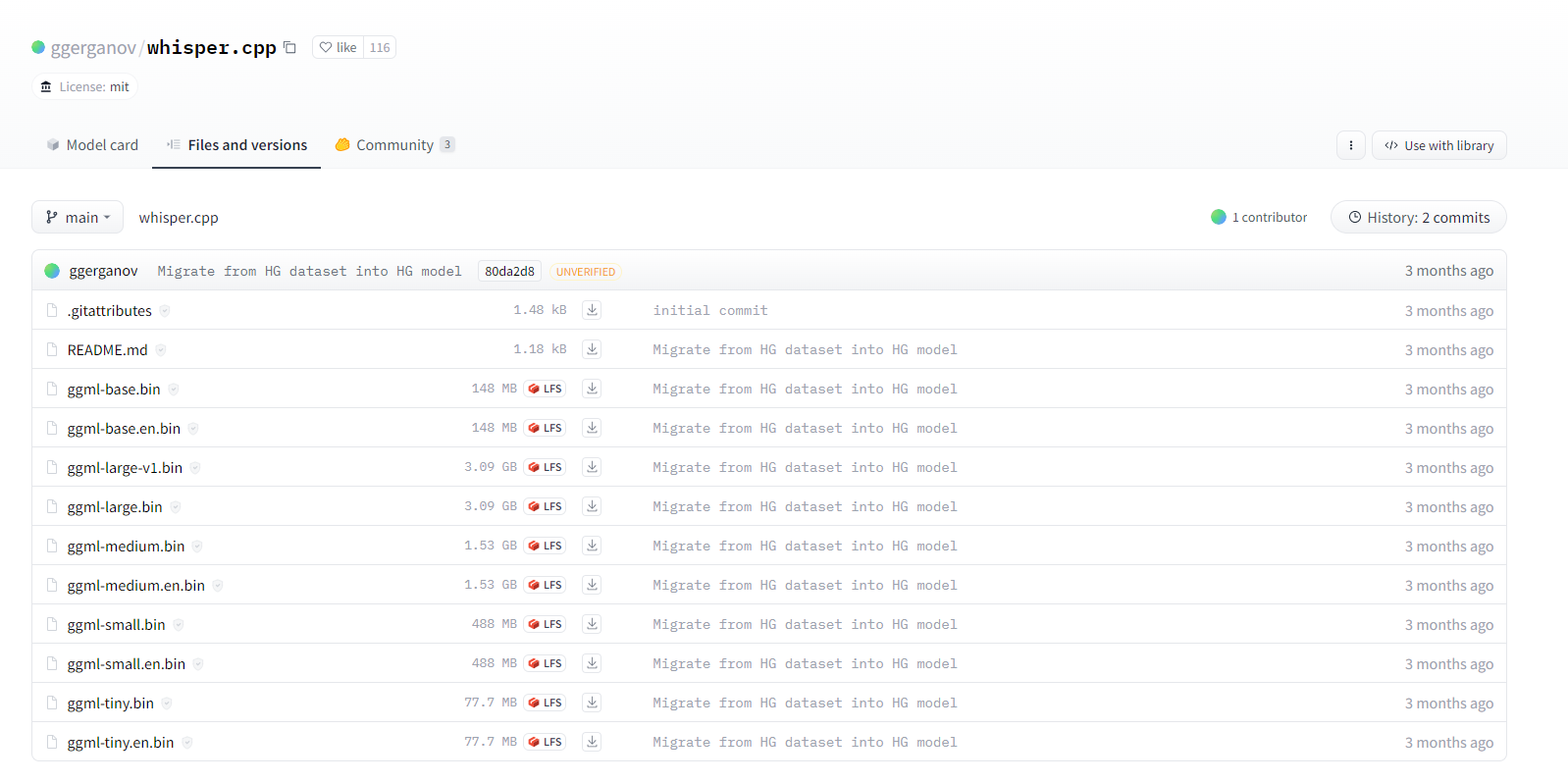This screenshot has height=782, width=1568.
Task: Download the README.md file
Action: click(x=592, y=349)
